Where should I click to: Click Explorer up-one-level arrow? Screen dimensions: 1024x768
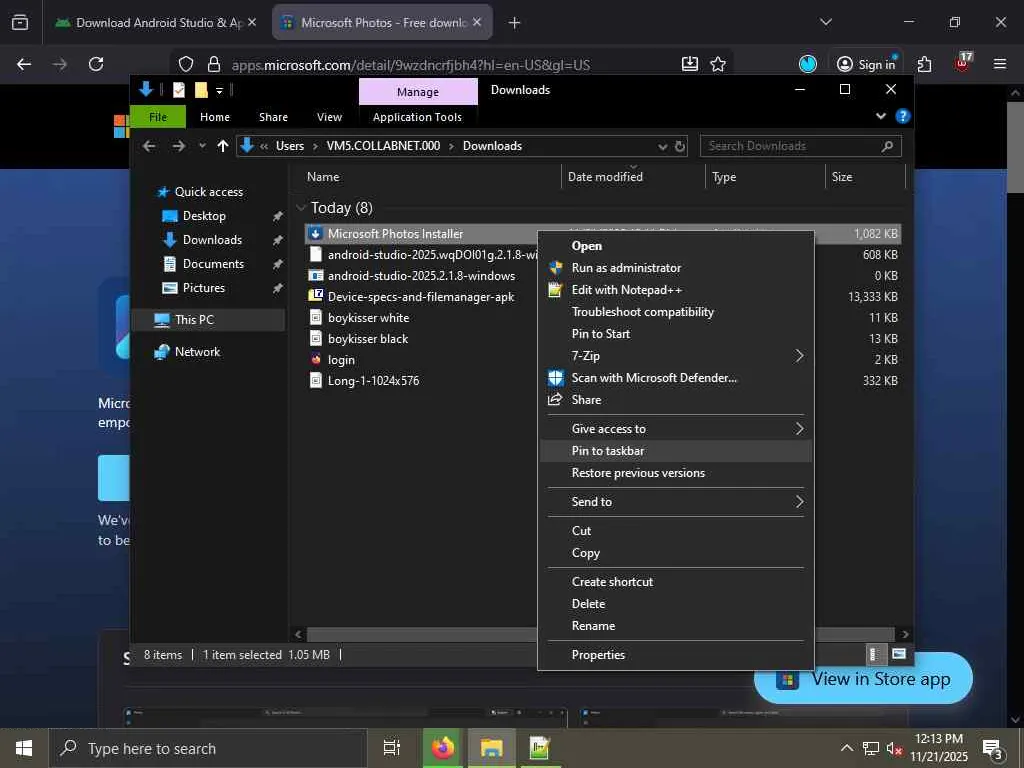pyautogui.click(x=223, y=146)
